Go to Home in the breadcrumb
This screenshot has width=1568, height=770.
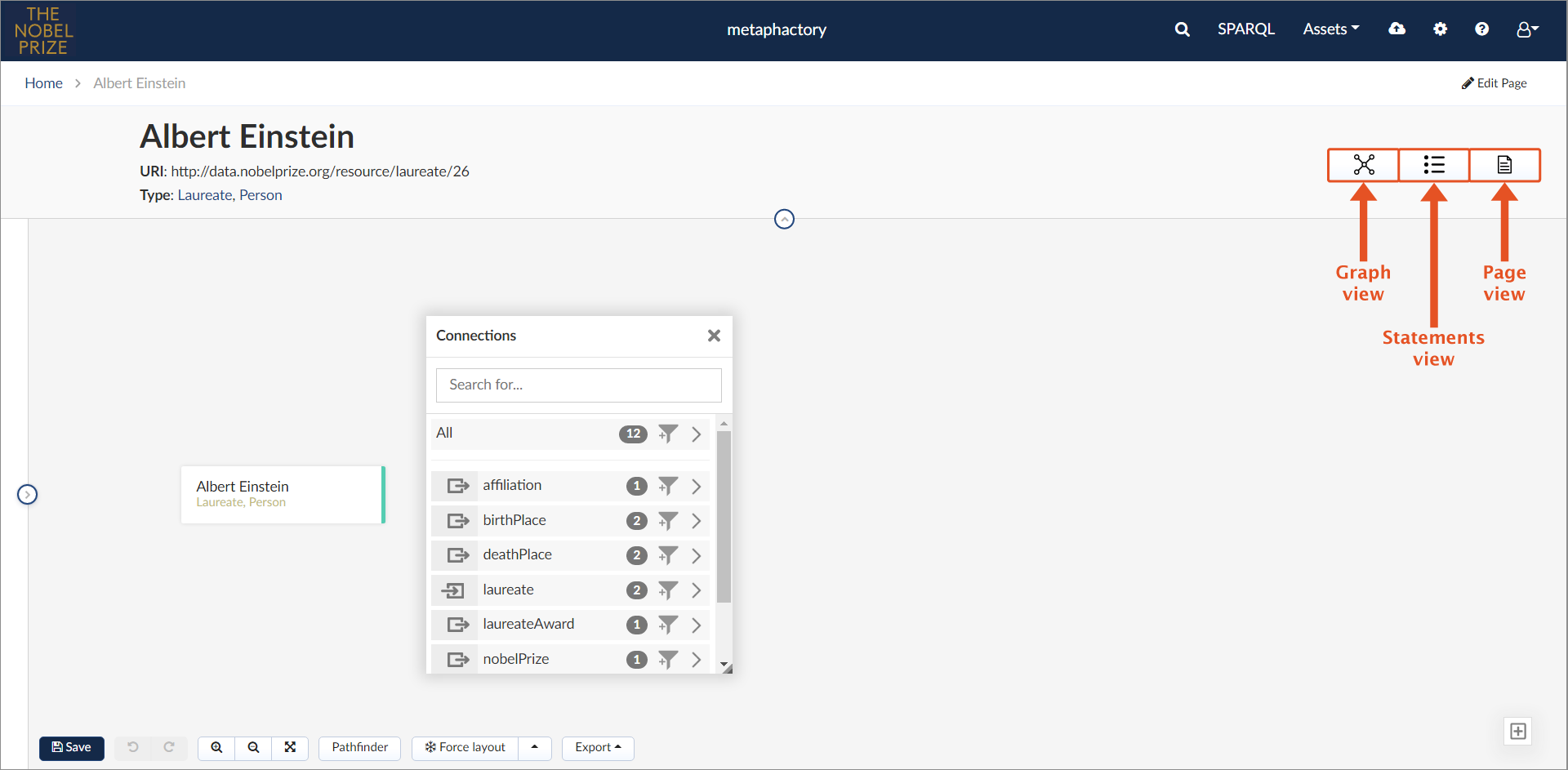[x=44, y=82]
